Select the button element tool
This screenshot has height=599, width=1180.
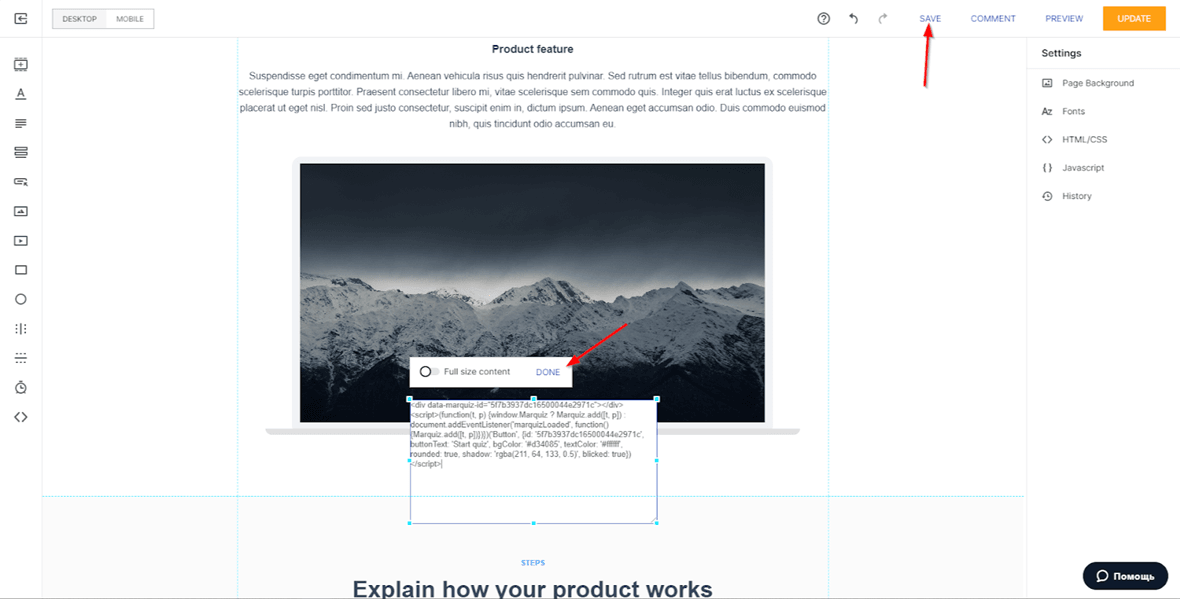point(21,181)
